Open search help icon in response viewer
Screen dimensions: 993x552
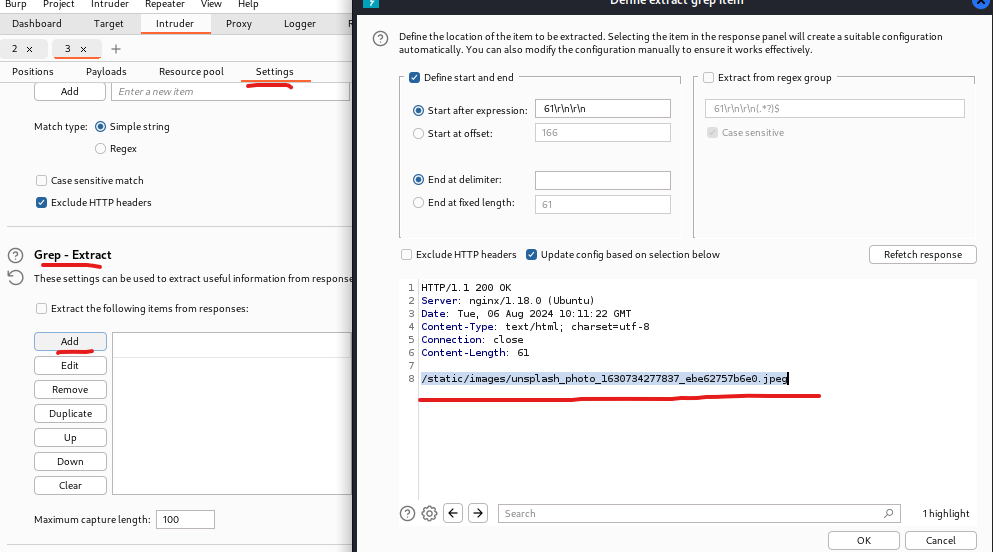pos(407,513)
